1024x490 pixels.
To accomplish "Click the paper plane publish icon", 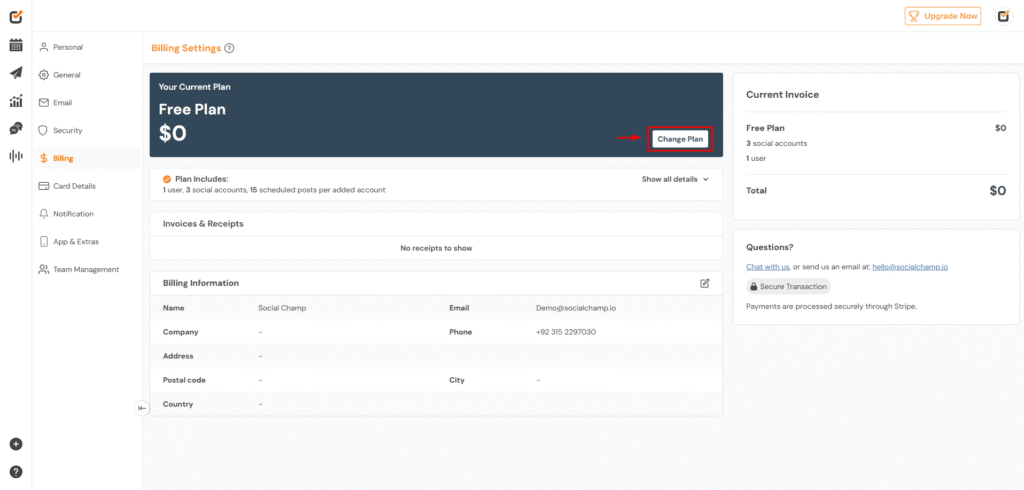I will (x=16, y=73).
